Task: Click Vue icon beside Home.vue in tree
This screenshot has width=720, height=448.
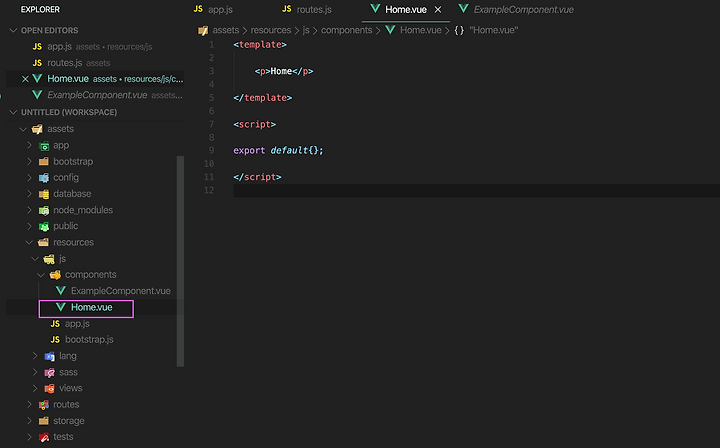Action: click(61, 307)
